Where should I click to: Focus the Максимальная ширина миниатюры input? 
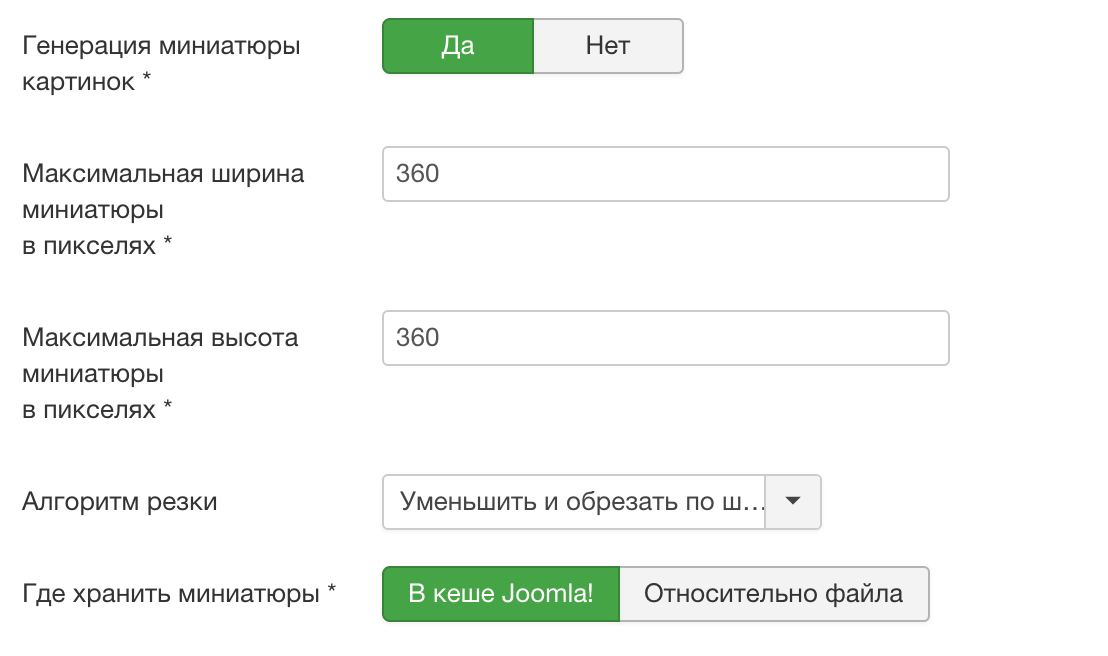tap(665, 174)
